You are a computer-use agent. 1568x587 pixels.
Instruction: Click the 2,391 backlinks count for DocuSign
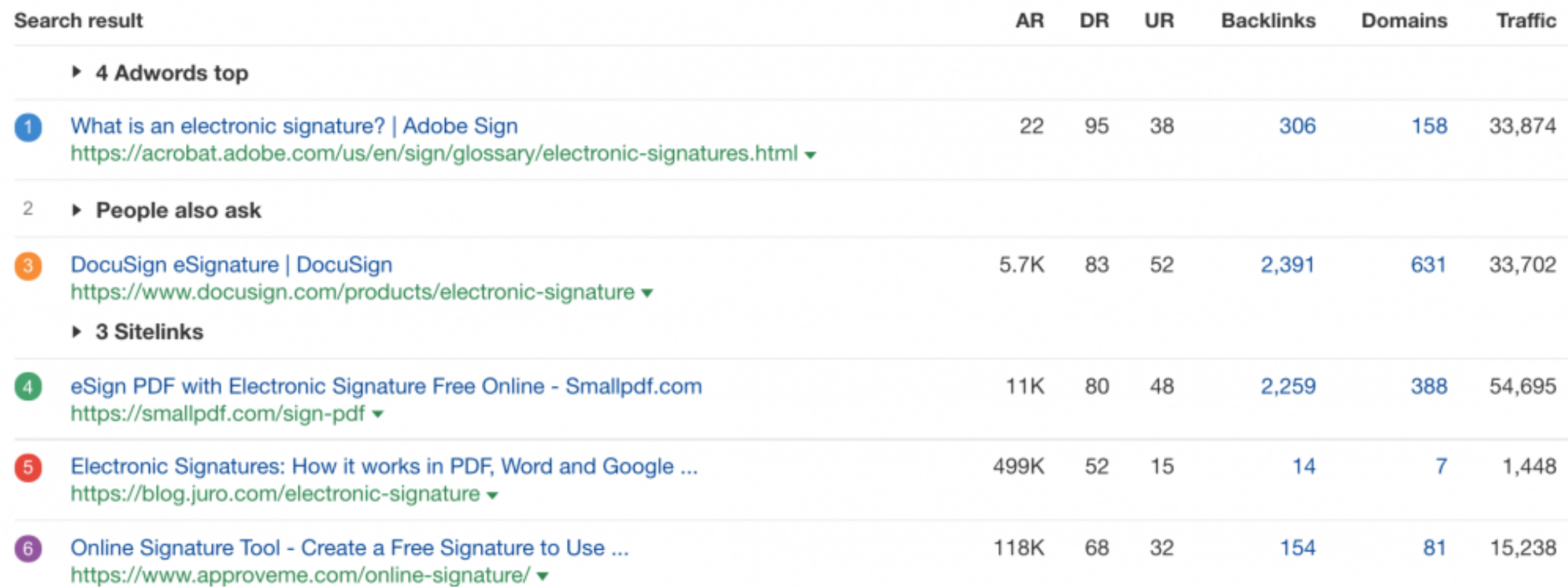click(1287, 264)
